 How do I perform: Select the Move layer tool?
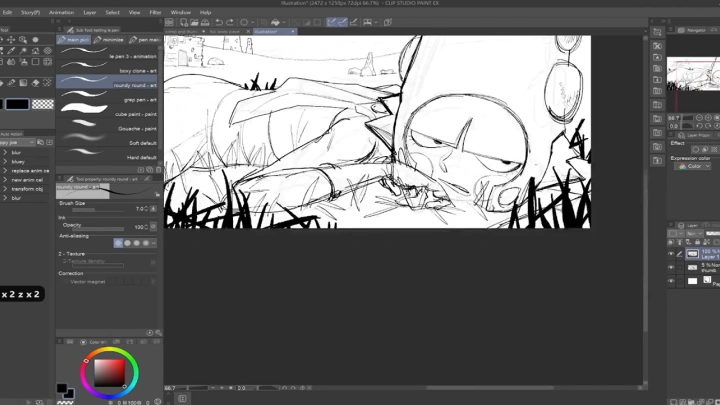click(x=11, y=40)
